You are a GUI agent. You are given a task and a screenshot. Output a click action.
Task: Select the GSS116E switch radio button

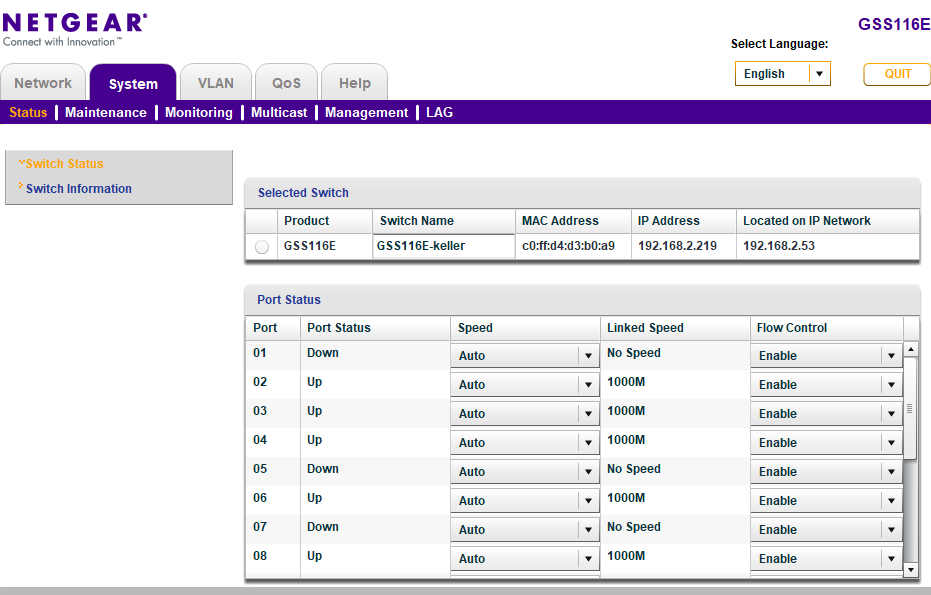coord(260,245)
